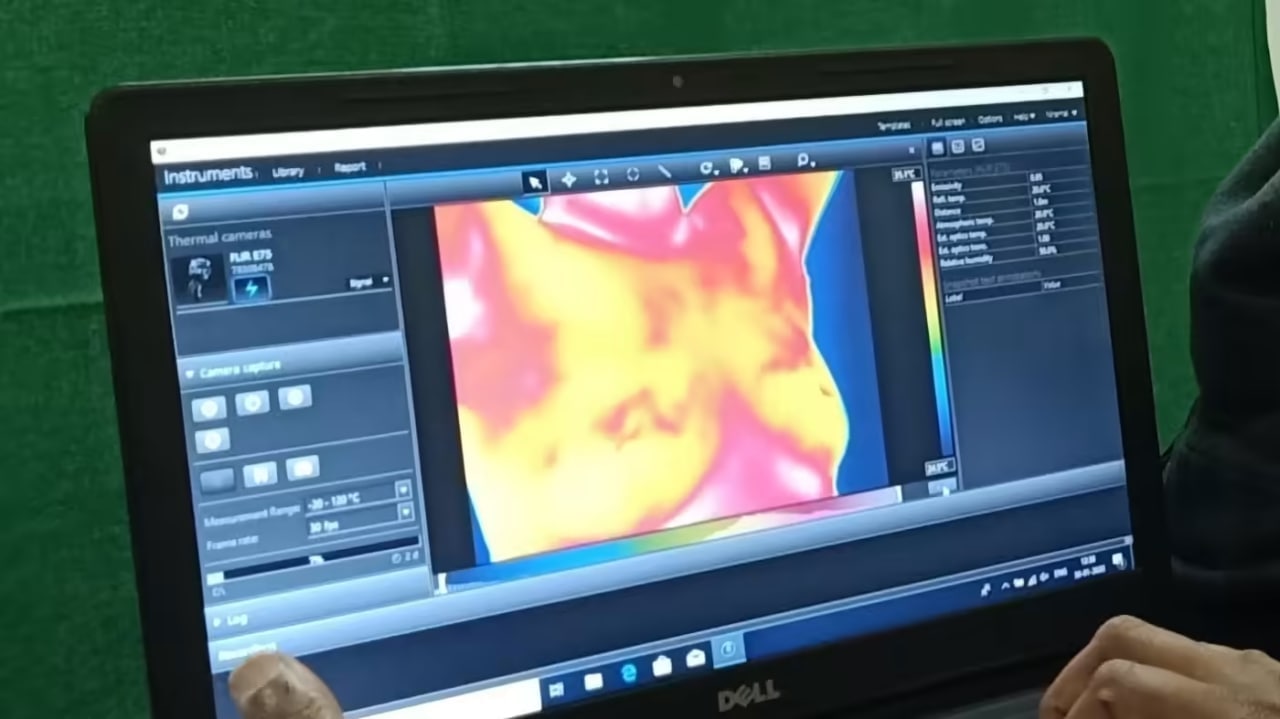The width and height of the screenshot is (1280, 719).
Task: Click the active FLIR app taskbar icon
Action: [728, 650]
